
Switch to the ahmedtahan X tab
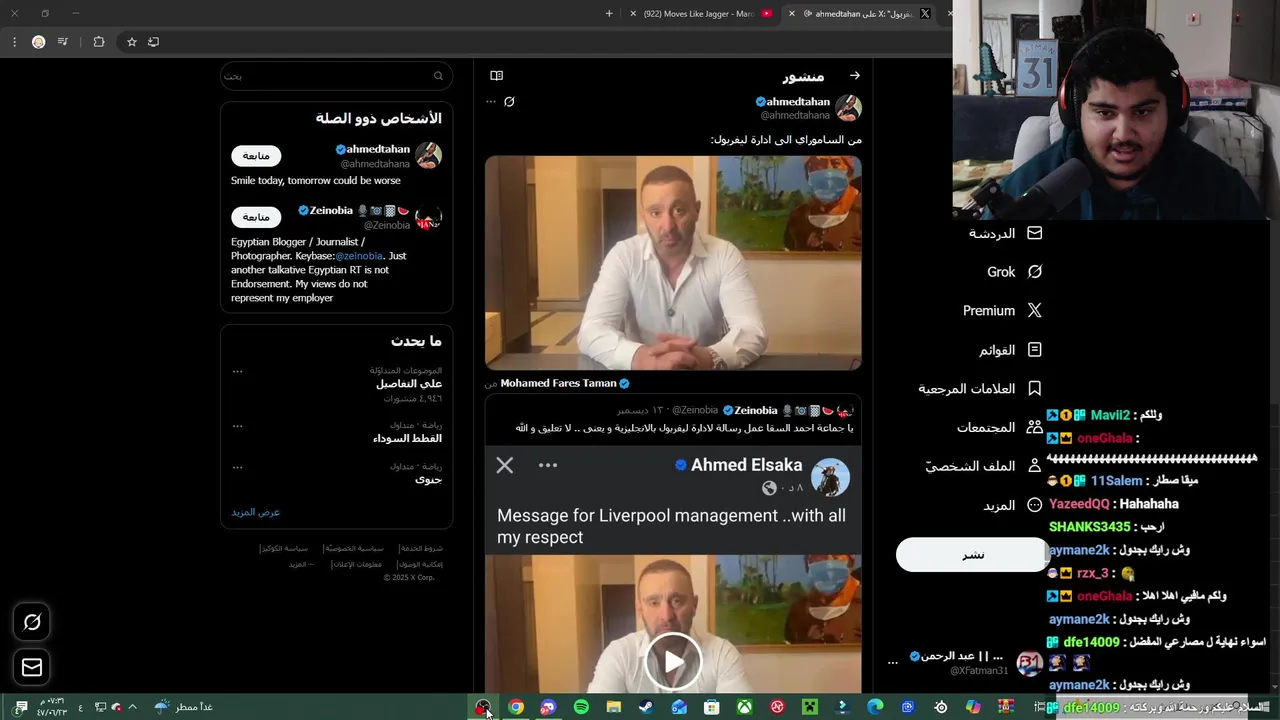pos(863,13)
